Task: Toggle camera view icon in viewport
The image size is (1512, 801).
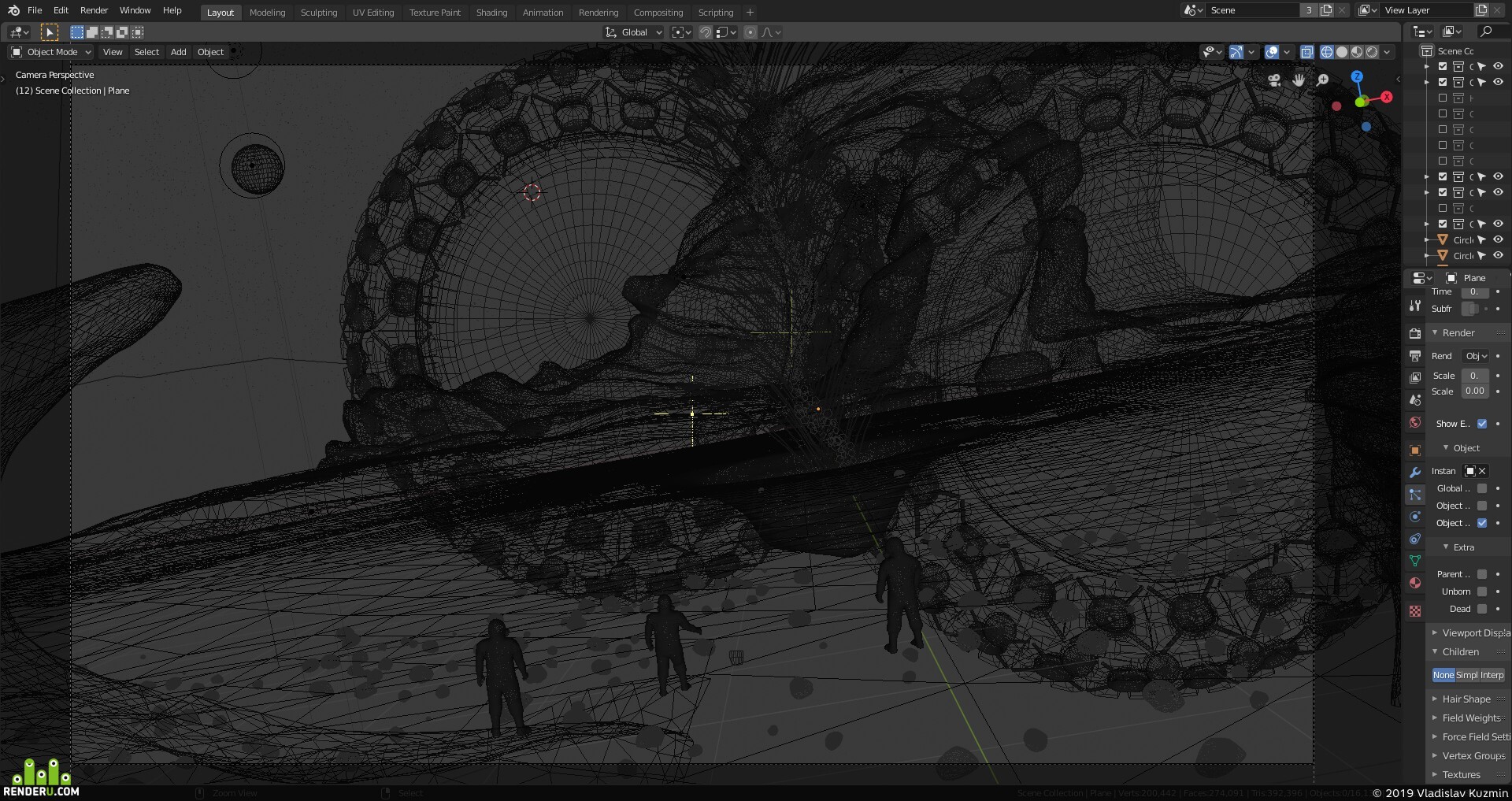Action: [x=1274, y=80]
